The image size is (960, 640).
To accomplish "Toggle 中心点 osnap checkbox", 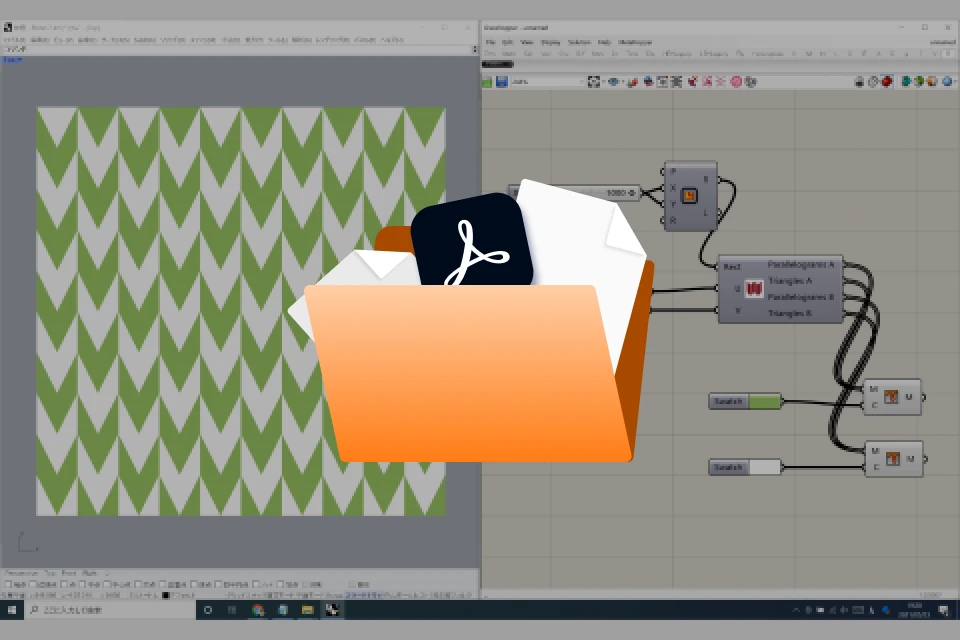I will coord(107,585).
